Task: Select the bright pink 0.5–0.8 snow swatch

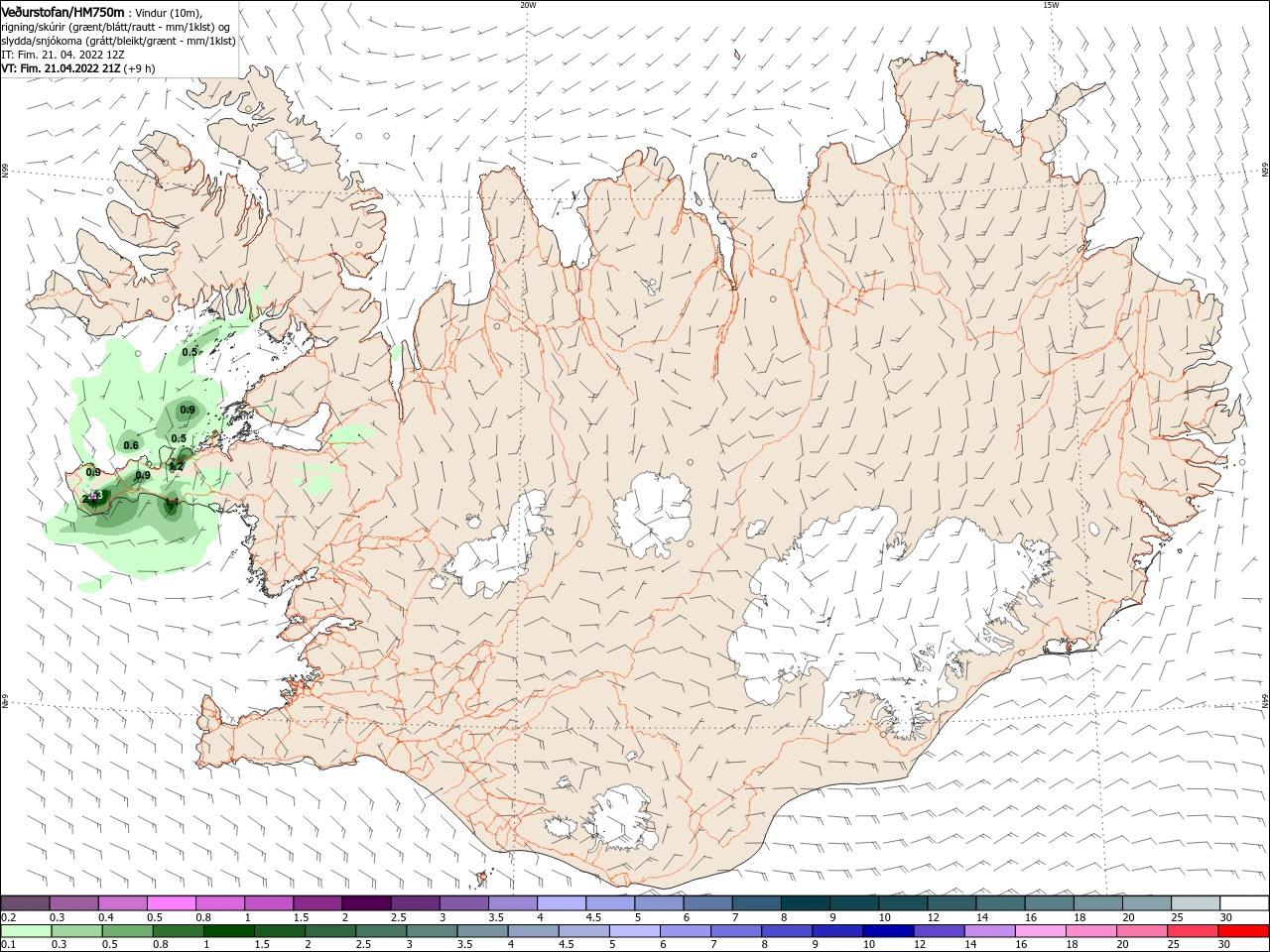Action: coord(172,903)
